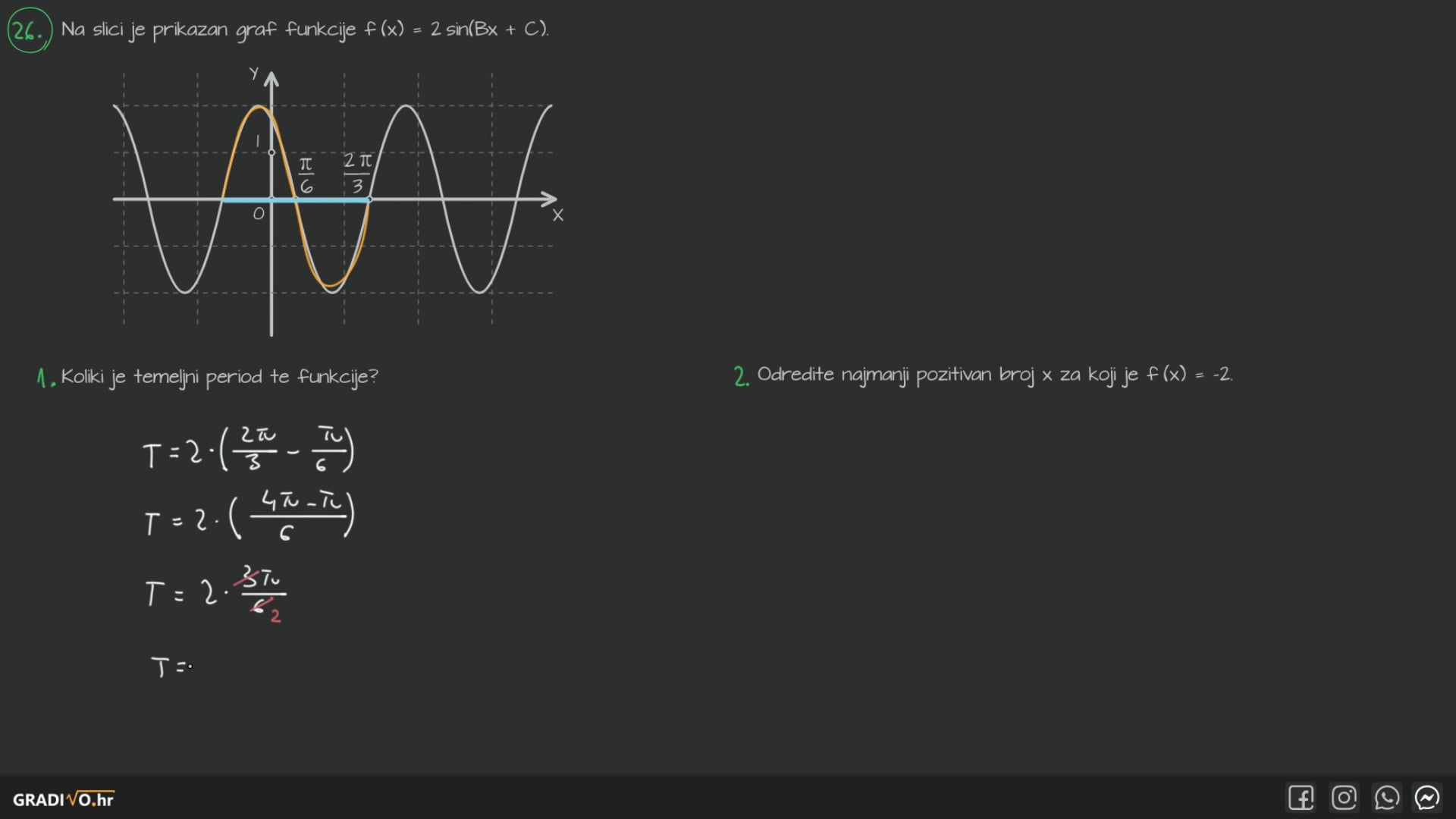Click the origin label O on the graph
Screen dimensions: 1456x819
pyautogui.click(x=259, y=215)
